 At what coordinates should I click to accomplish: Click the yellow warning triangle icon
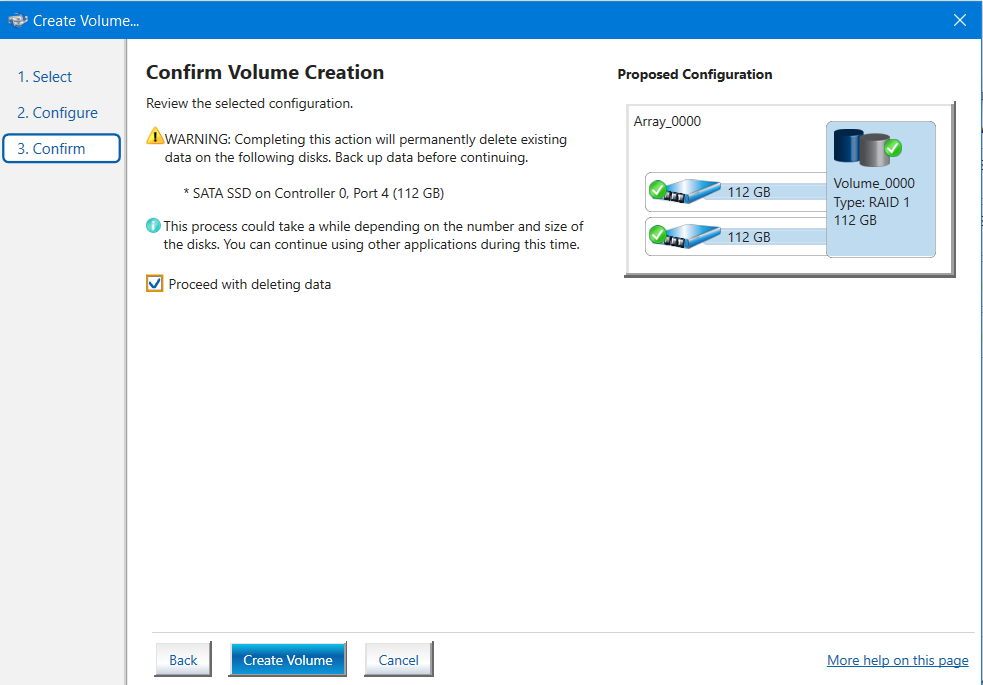click(155, 136)
